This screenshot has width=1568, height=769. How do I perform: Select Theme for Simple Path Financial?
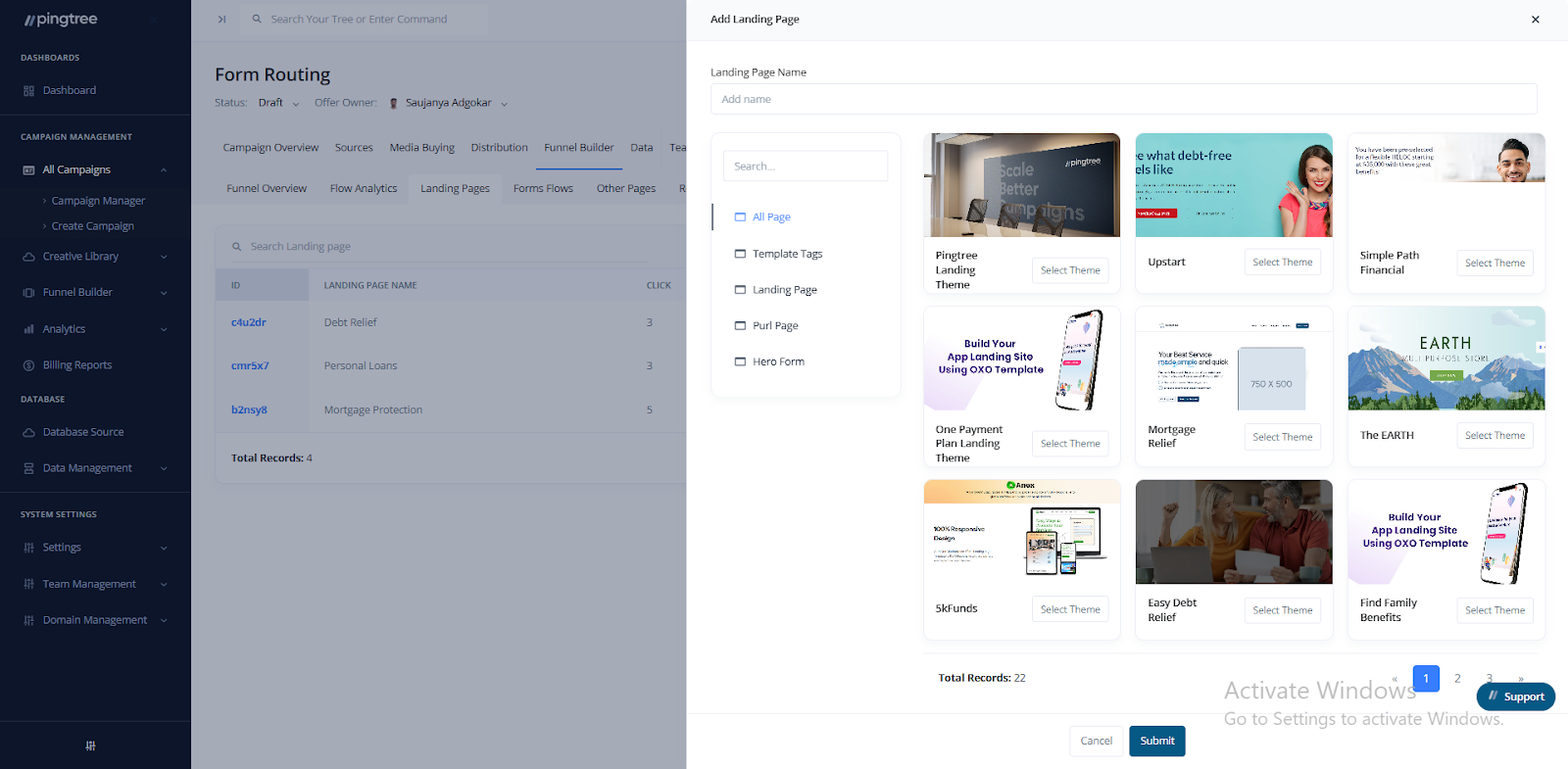click(x=1494, y=264)
